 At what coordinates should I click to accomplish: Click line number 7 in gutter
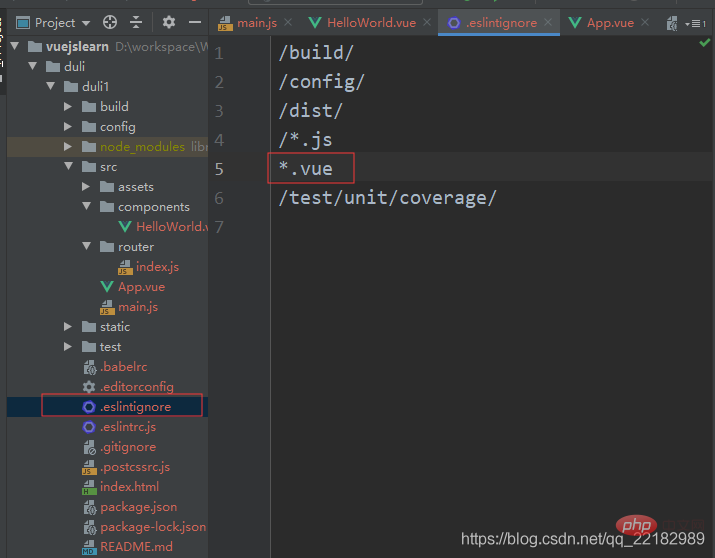pyautogui.click(x=219, y=227)
